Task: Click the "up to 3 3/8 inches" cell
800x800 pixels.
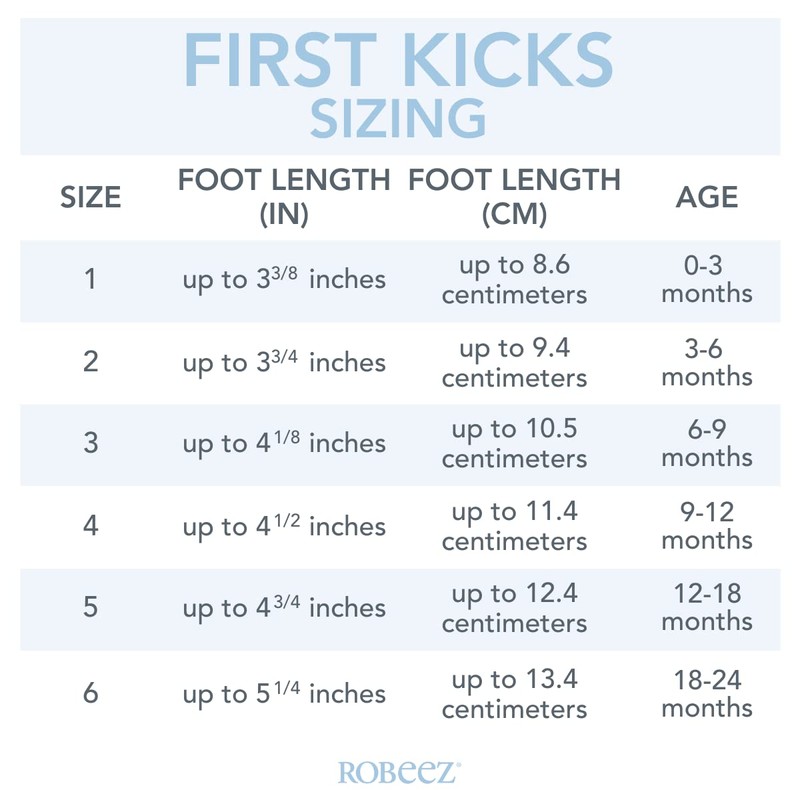Action: tap(284, 280)
